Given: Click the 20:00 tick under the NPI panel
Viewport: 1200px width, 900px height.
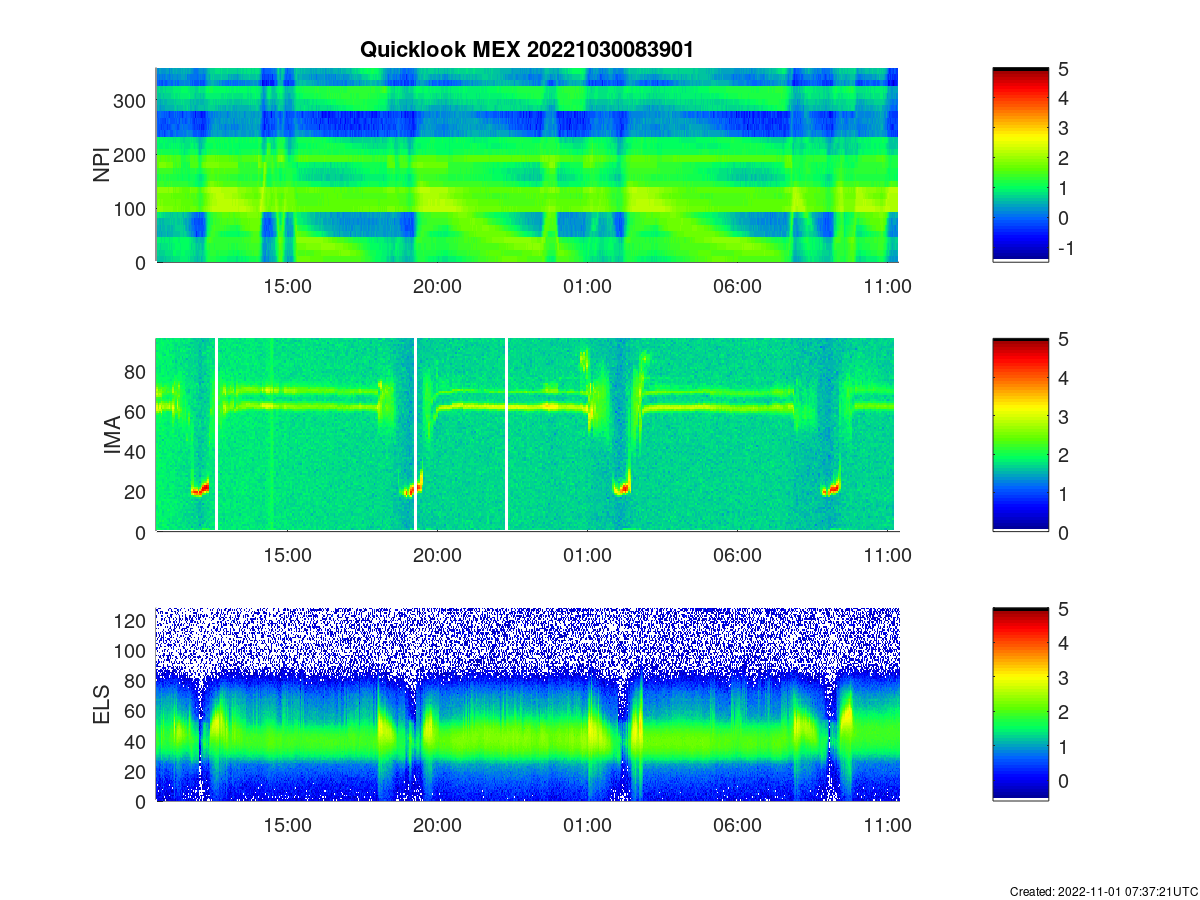Looking at the screenshot, I should click(x=438, y=286).
